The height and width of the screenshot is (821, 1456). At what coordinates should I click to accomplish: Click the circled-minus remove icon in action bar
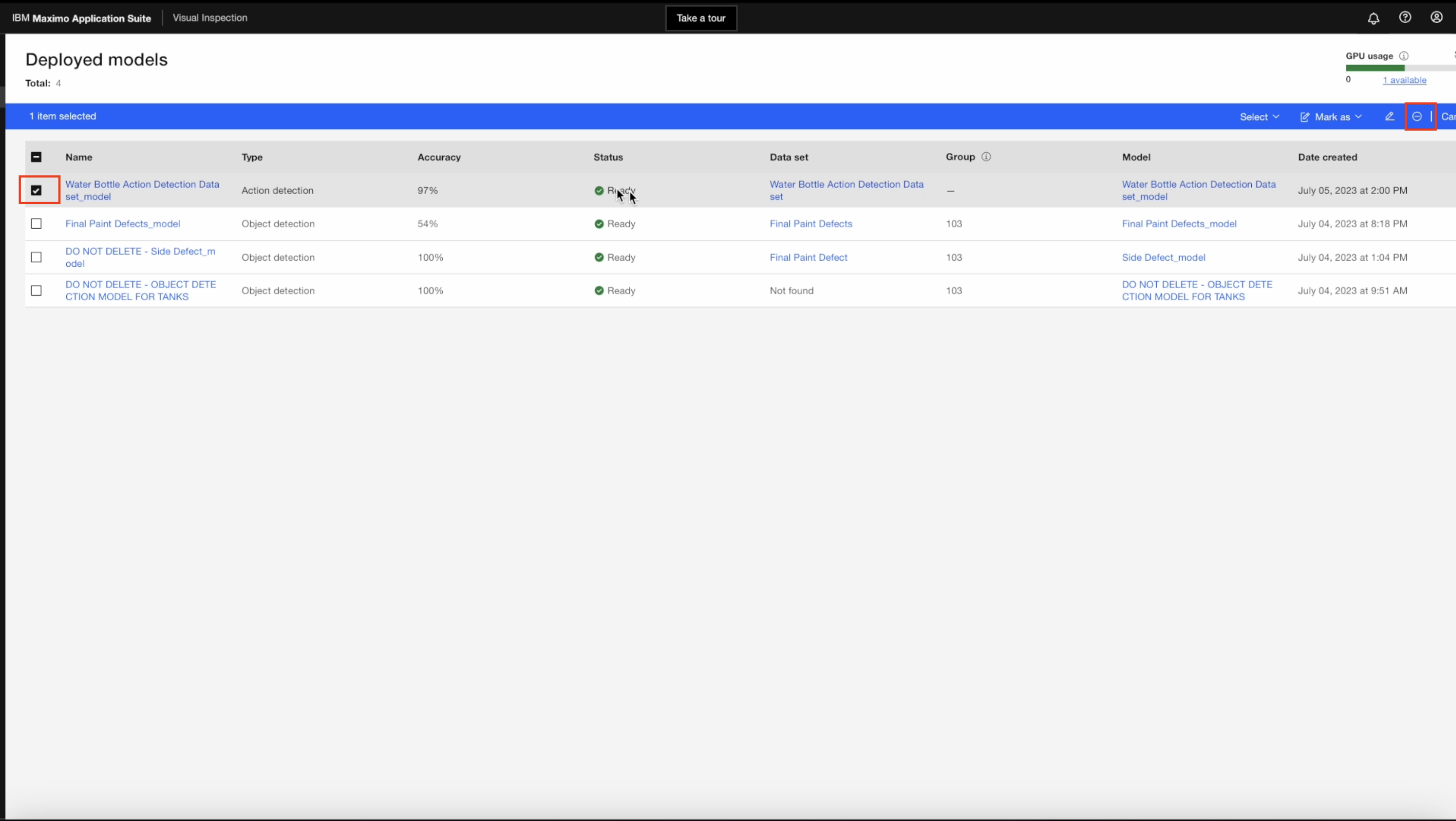[1417, 116]
